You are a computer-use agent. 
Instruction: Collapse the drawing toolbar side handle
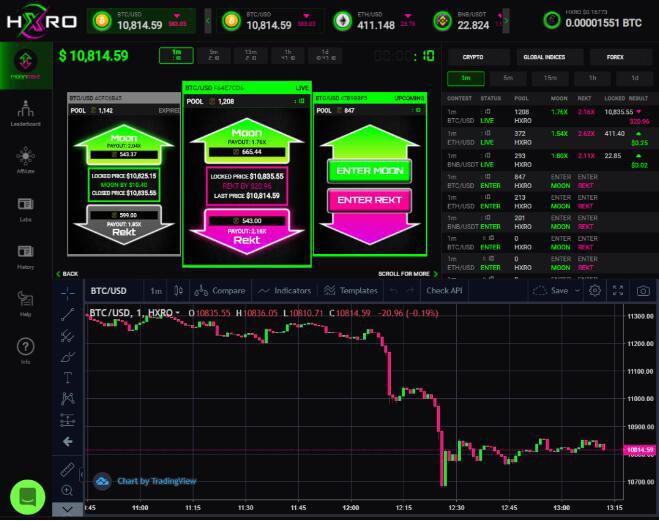(82, 475)
